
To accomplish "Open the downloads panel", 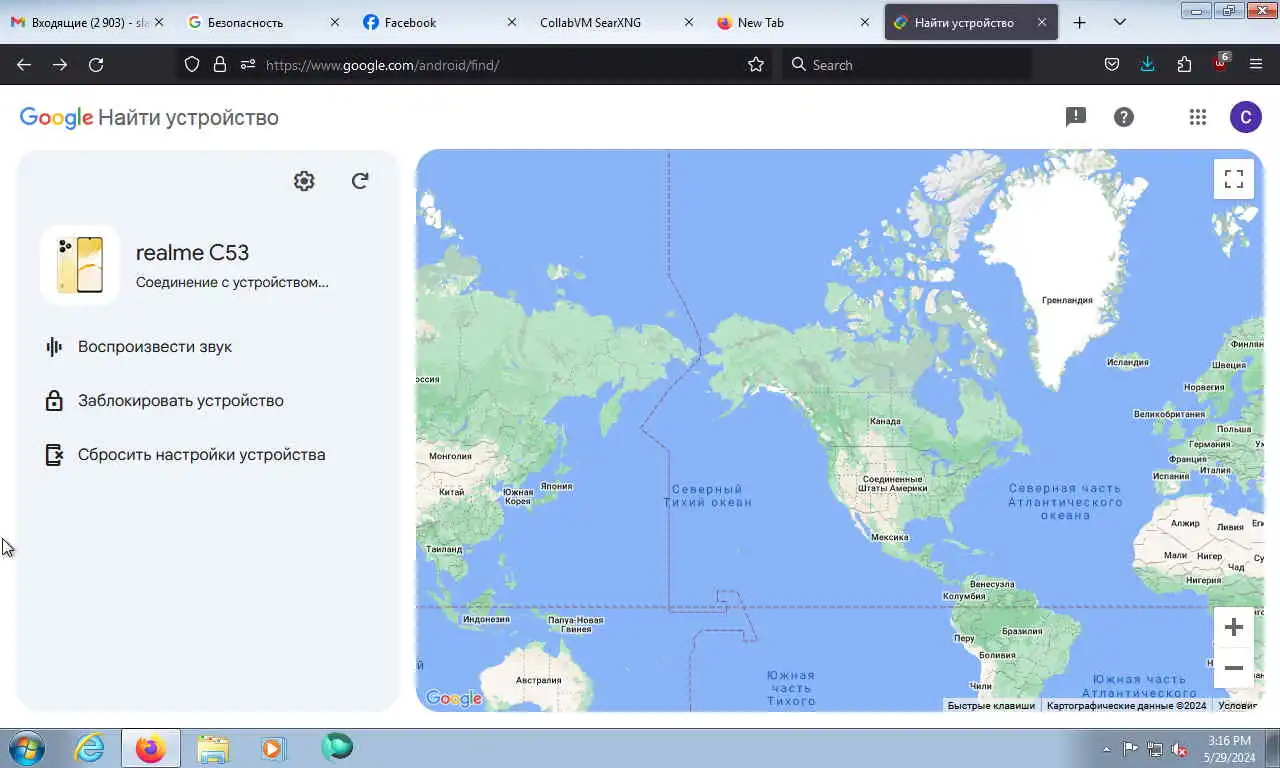I will pos(1148,65).
